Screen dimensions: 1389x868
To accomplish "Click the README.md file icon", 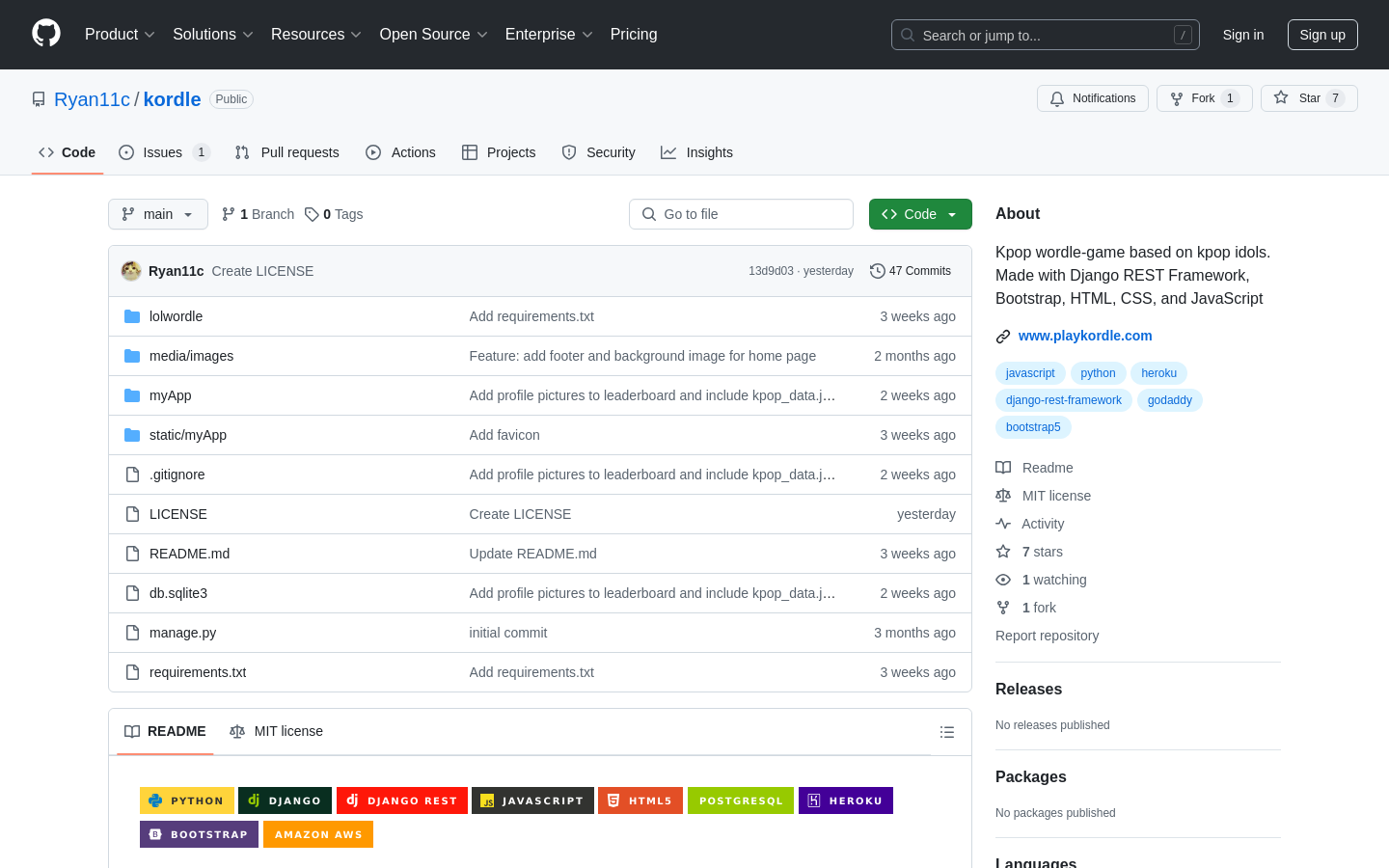I will (132, 554).
